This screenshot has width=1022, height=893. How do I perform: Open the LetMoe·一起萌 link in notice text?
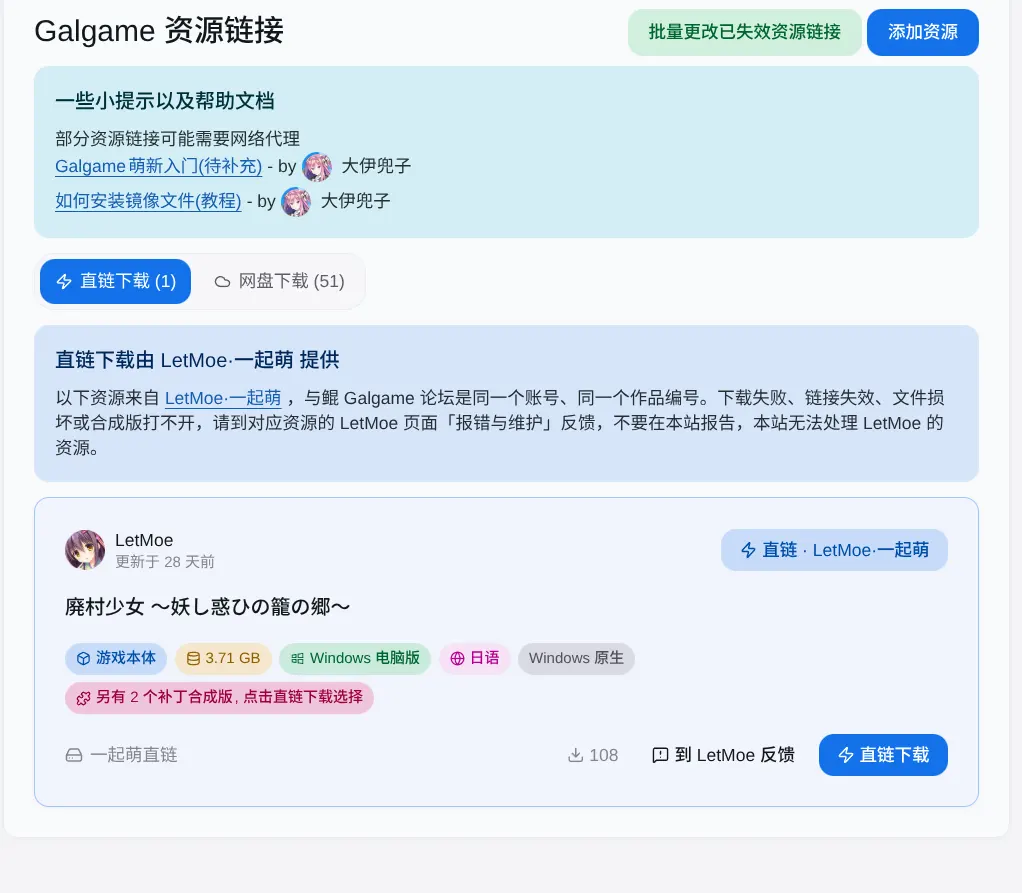click(x=223, y=398)
